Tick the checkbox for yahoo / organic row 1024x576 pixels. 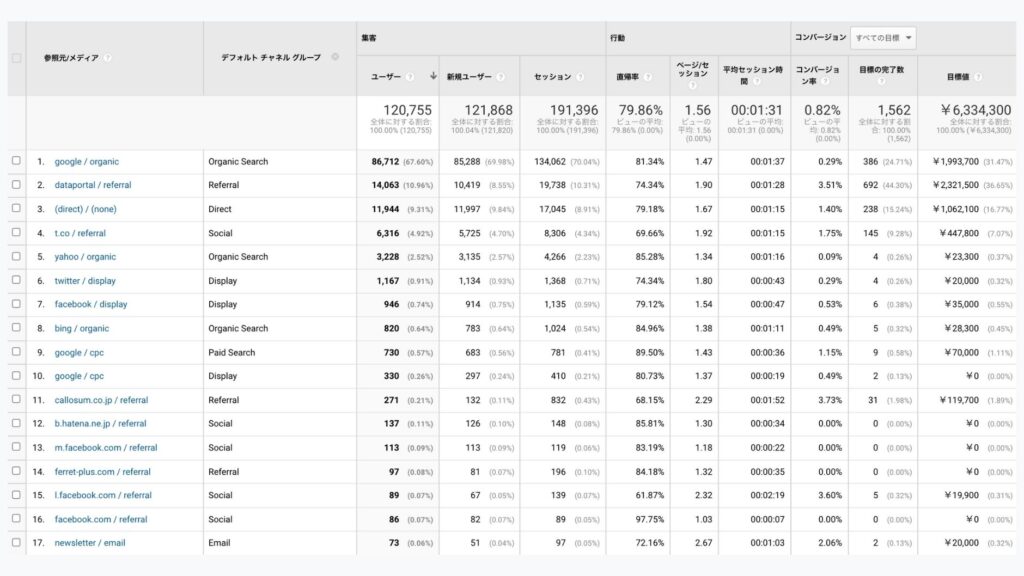16,257
